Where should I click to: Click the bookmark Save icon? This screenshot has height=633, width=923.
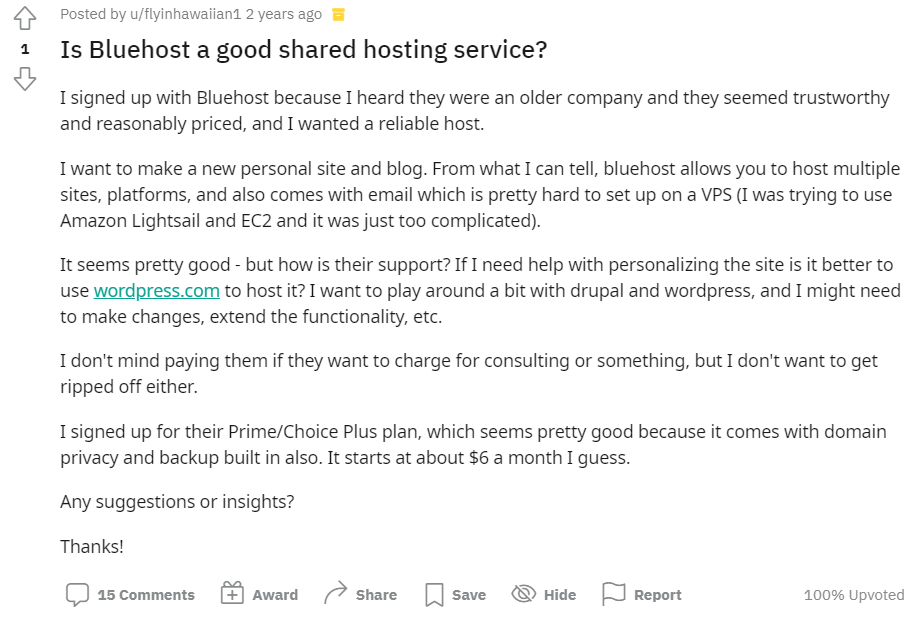434,595
